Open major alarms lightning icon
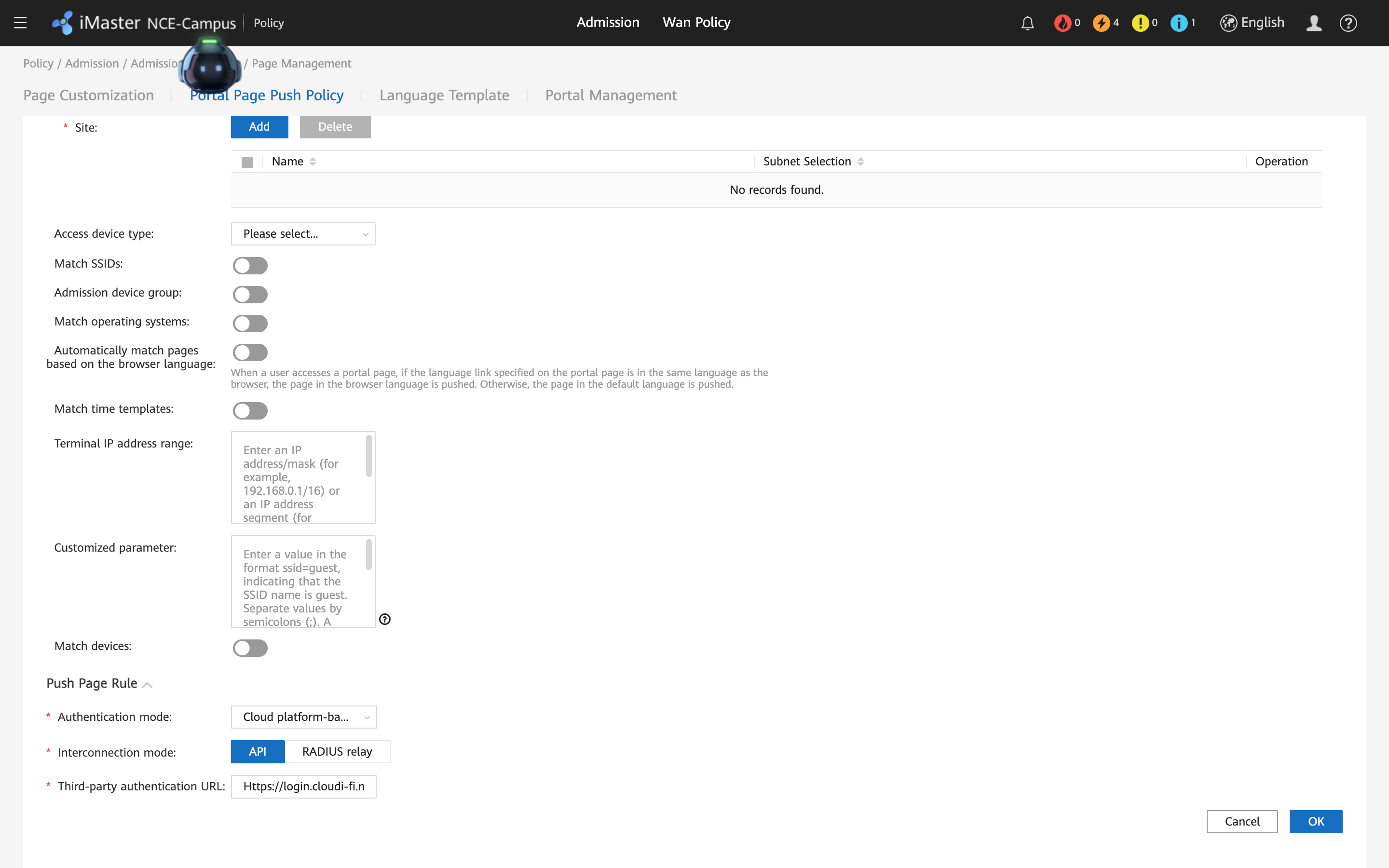Viewport: 1389px width, 868px height. tap(1101, 23)
